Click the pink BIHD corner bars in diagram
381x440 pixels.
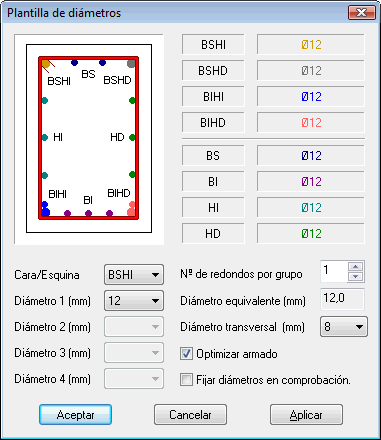(x=131, y=209)
